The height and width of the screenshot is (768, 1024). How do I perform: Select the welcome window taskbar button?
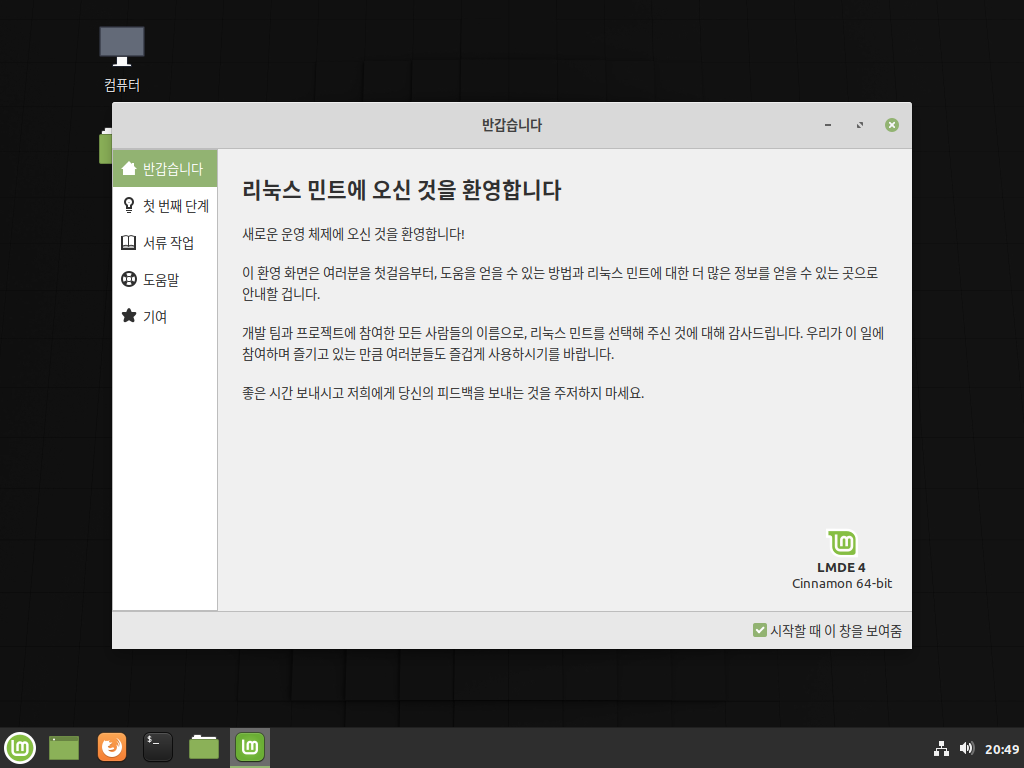250,747
